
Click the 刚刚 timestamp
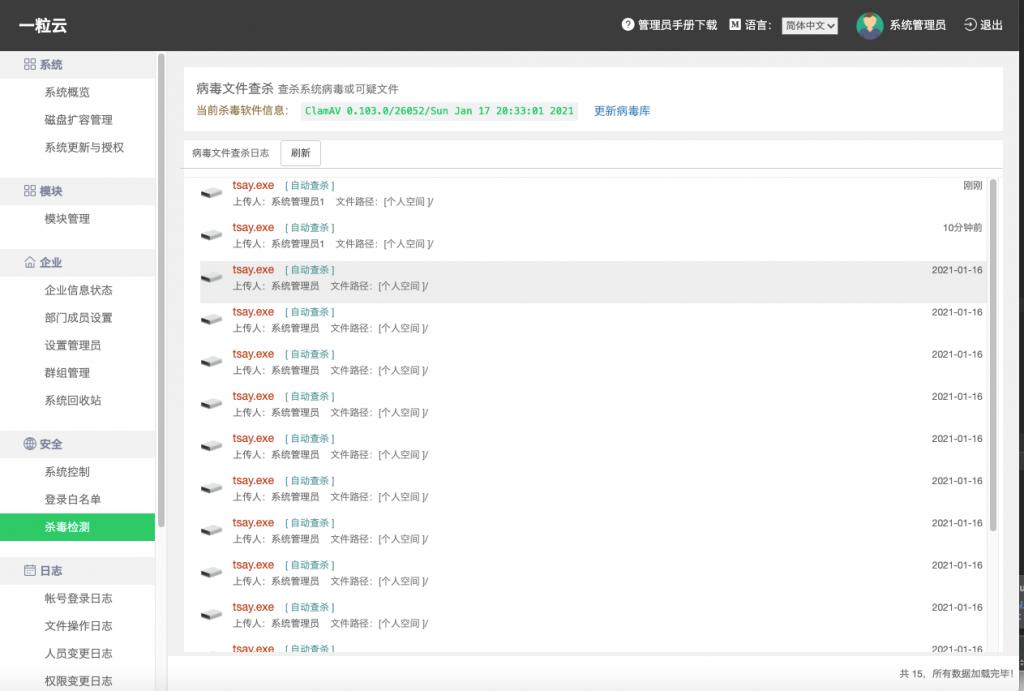972,185
